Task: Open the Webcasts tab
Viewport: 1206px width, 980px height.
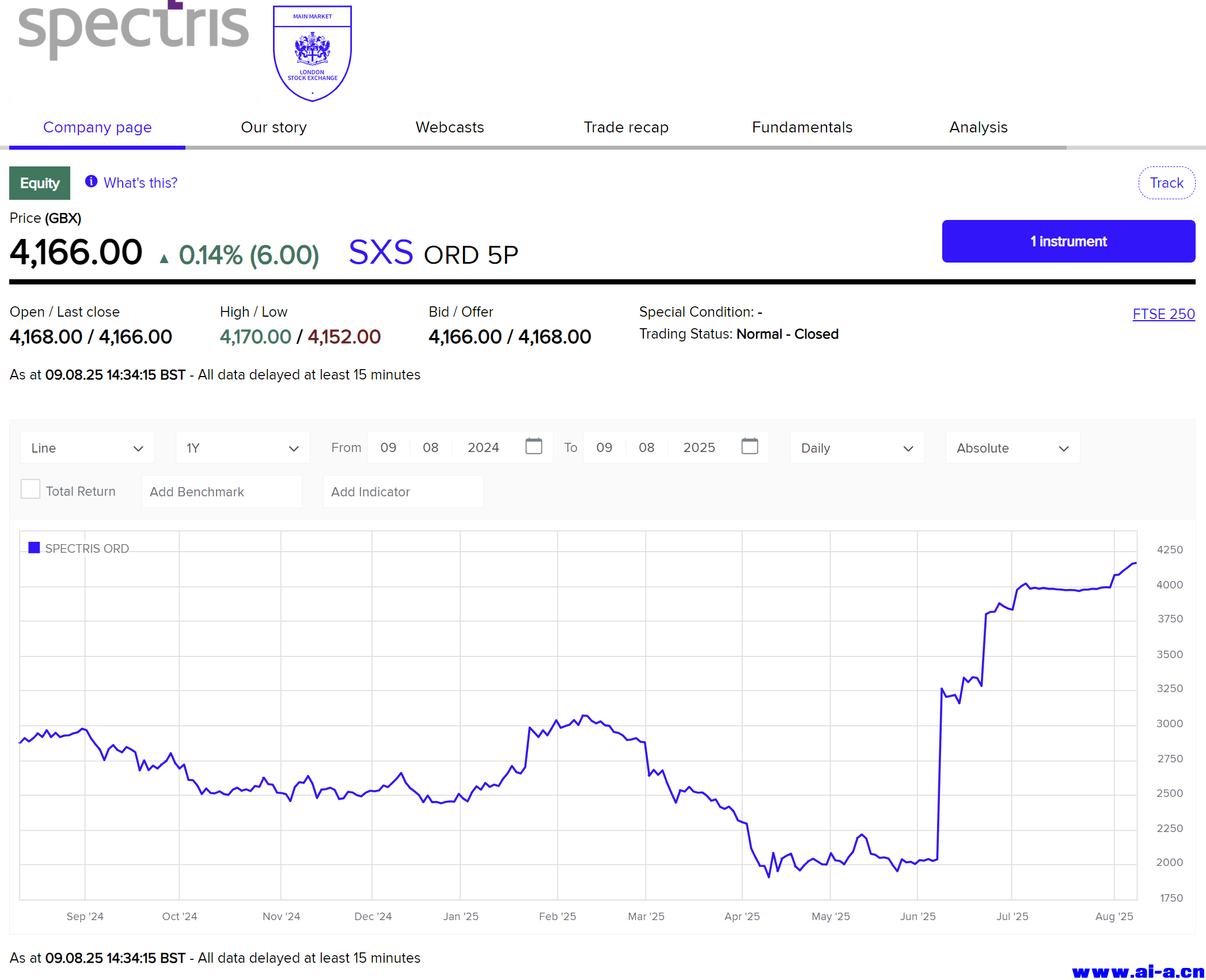Action: (x=450, y=127)
